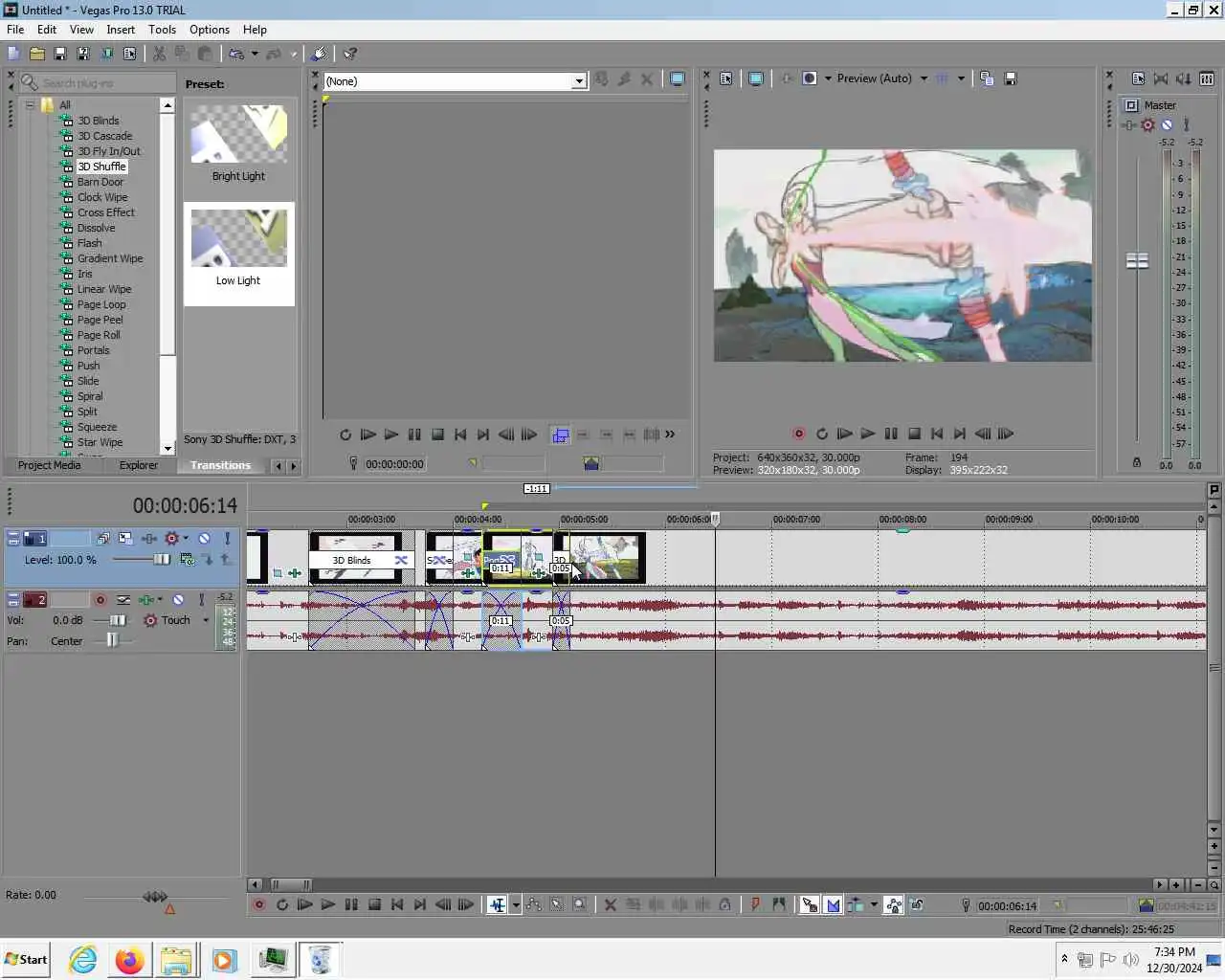
Task: Collapse the All transitions tree node
Action: pyautogui.click(x=30, y=105)
